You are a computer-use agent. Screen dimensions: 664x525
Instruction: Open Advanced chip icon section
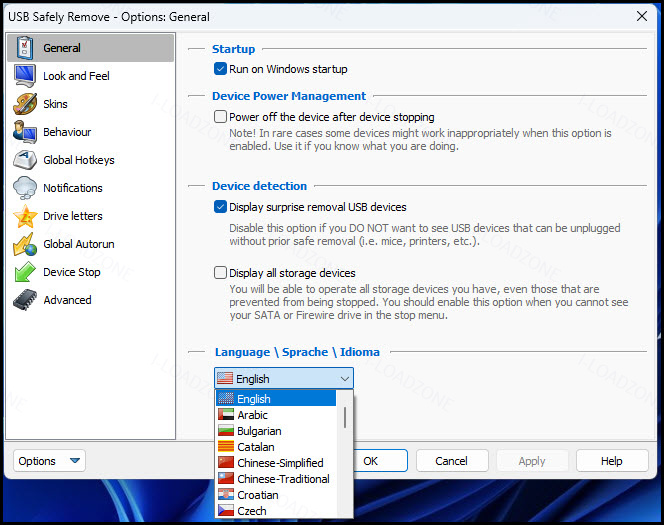point(25,300)
